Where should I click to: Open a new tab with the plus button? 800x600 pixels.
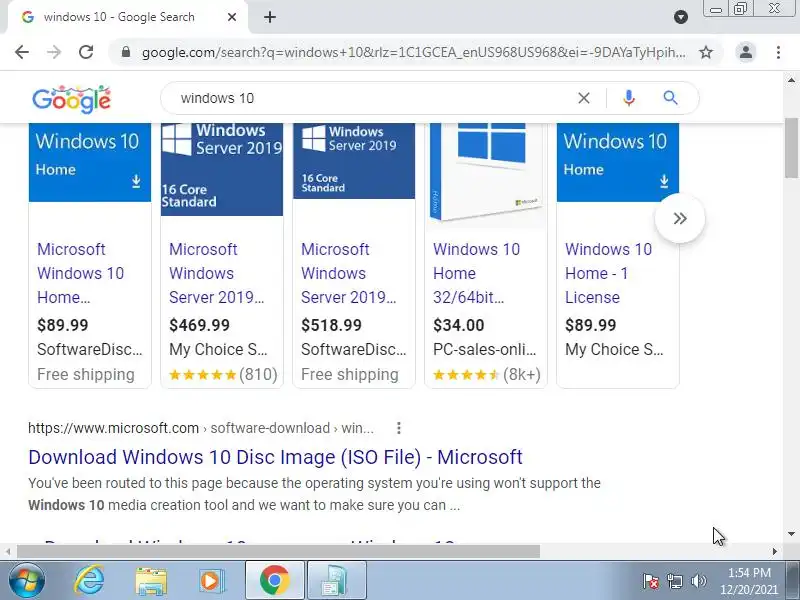point(270,17)
